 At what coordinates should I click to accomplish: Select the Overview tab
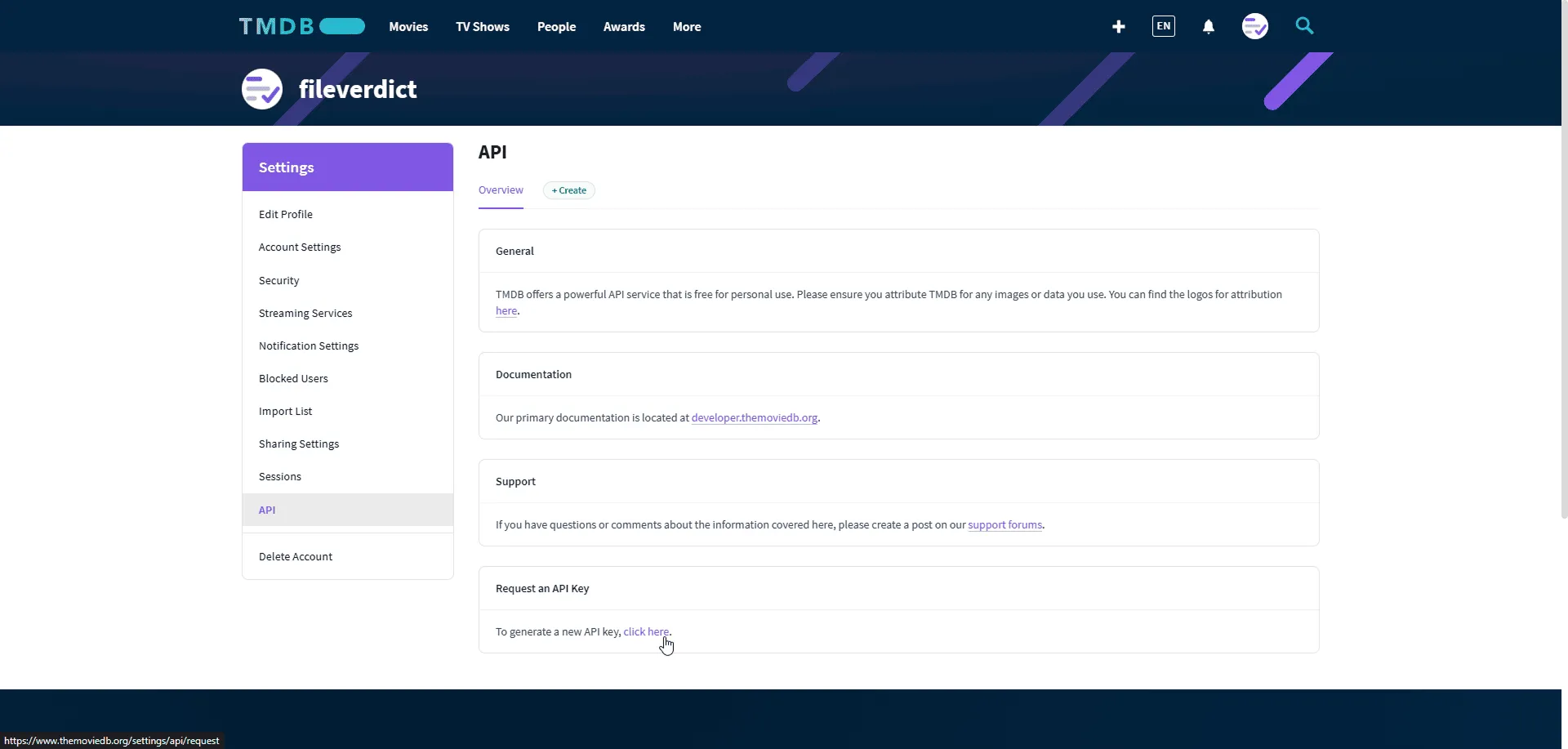pos(501,190)
